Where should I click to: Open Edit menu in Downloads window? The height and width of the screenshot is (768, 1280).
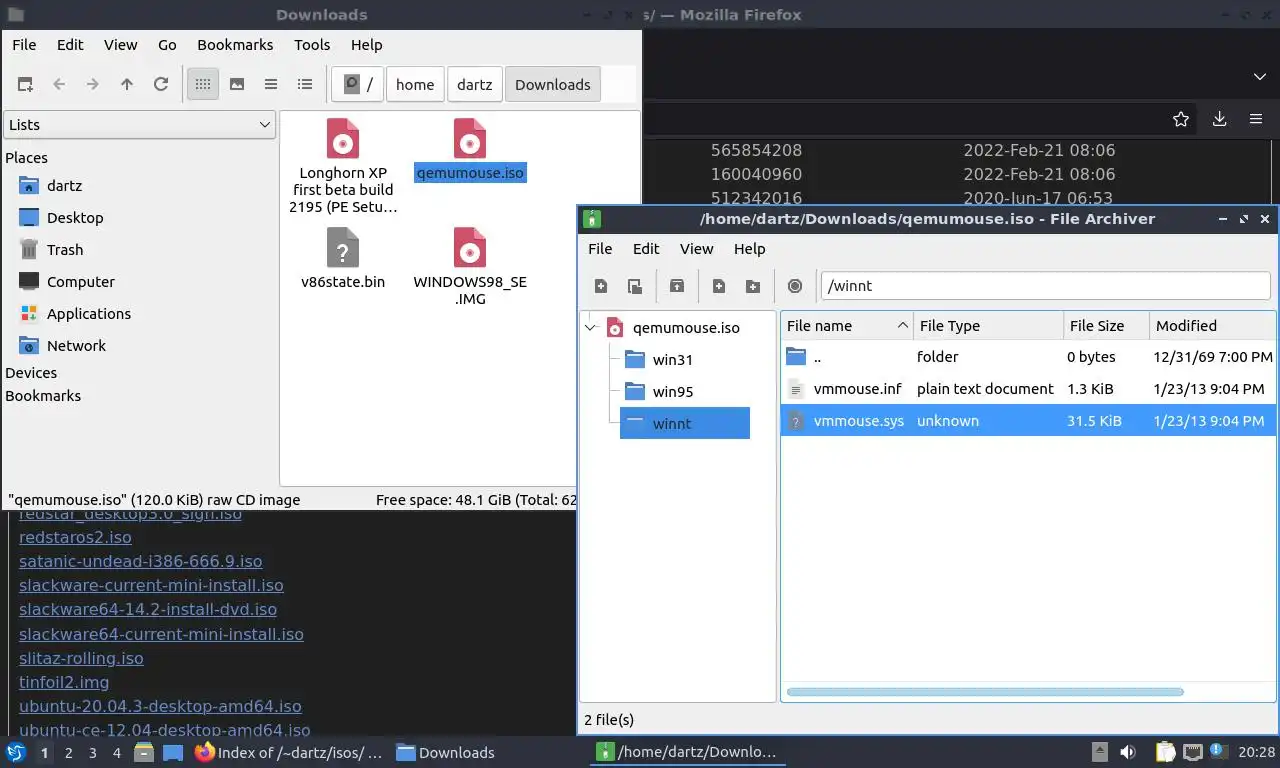(x=70, y=45)
